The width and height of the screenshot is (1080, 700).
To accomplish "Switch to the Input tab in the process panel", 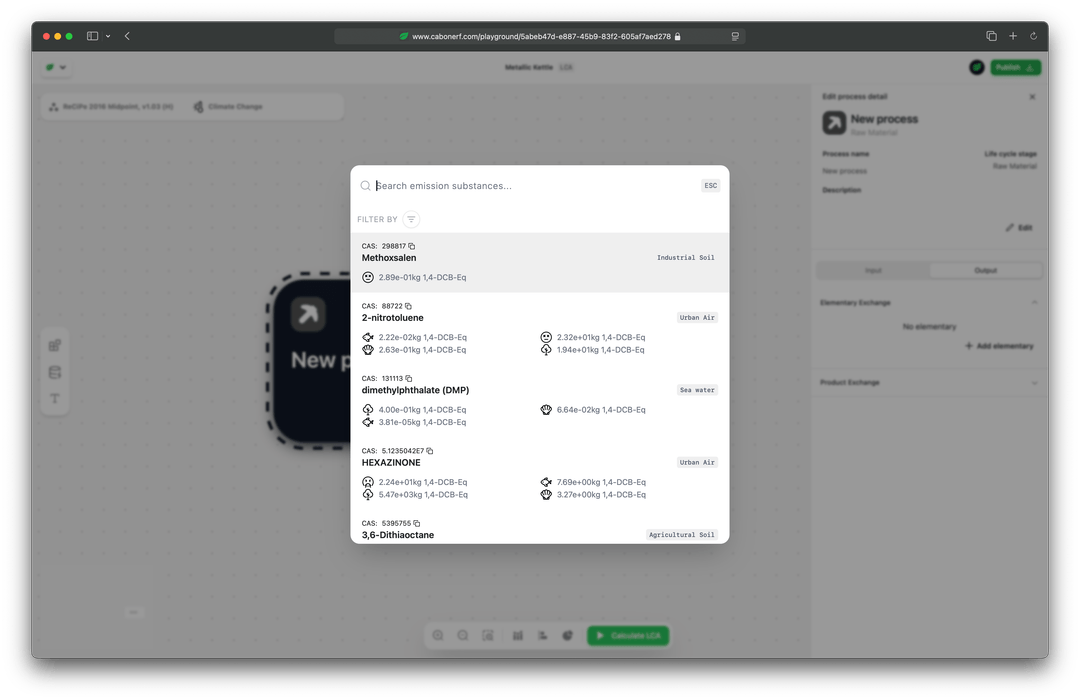I will pos(873,271).
